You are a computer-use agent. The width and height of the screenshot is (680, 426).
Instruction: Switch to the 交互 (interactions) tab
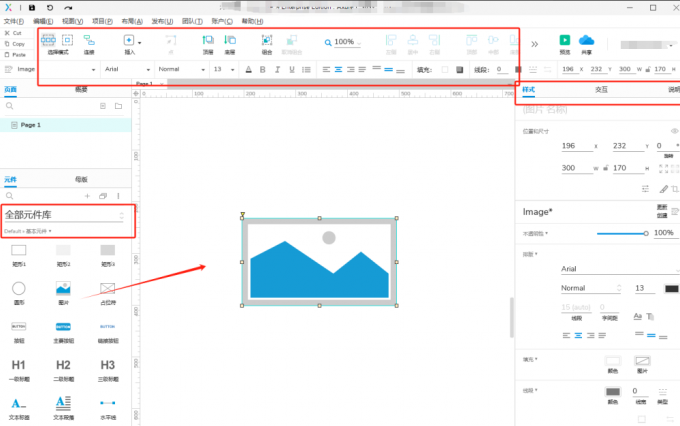click(x=602, y=89)
